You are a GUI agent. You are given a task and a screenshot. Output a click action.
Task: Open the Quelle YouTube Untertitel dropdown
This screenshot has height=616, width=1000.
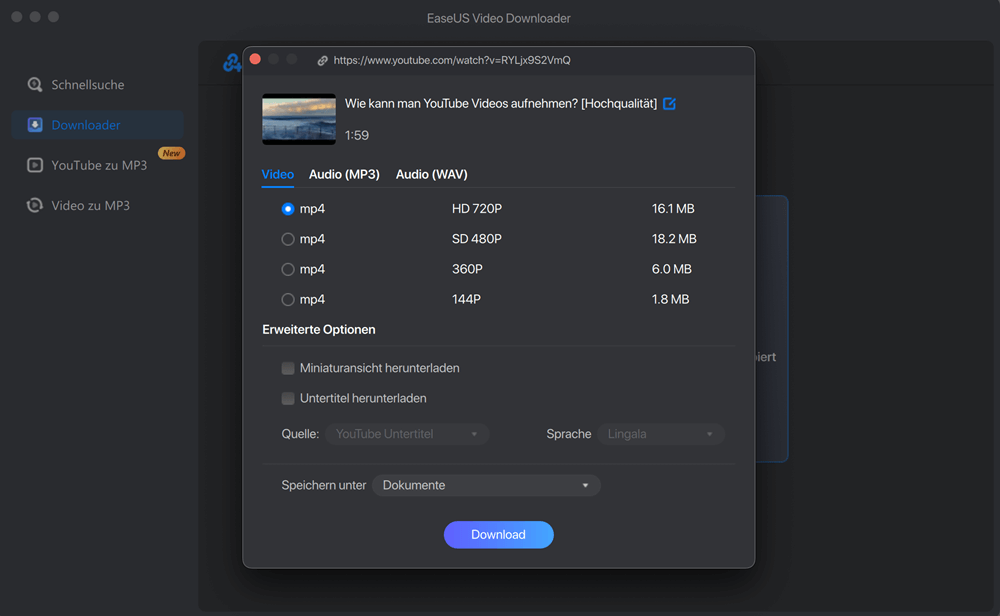[407, 434]
